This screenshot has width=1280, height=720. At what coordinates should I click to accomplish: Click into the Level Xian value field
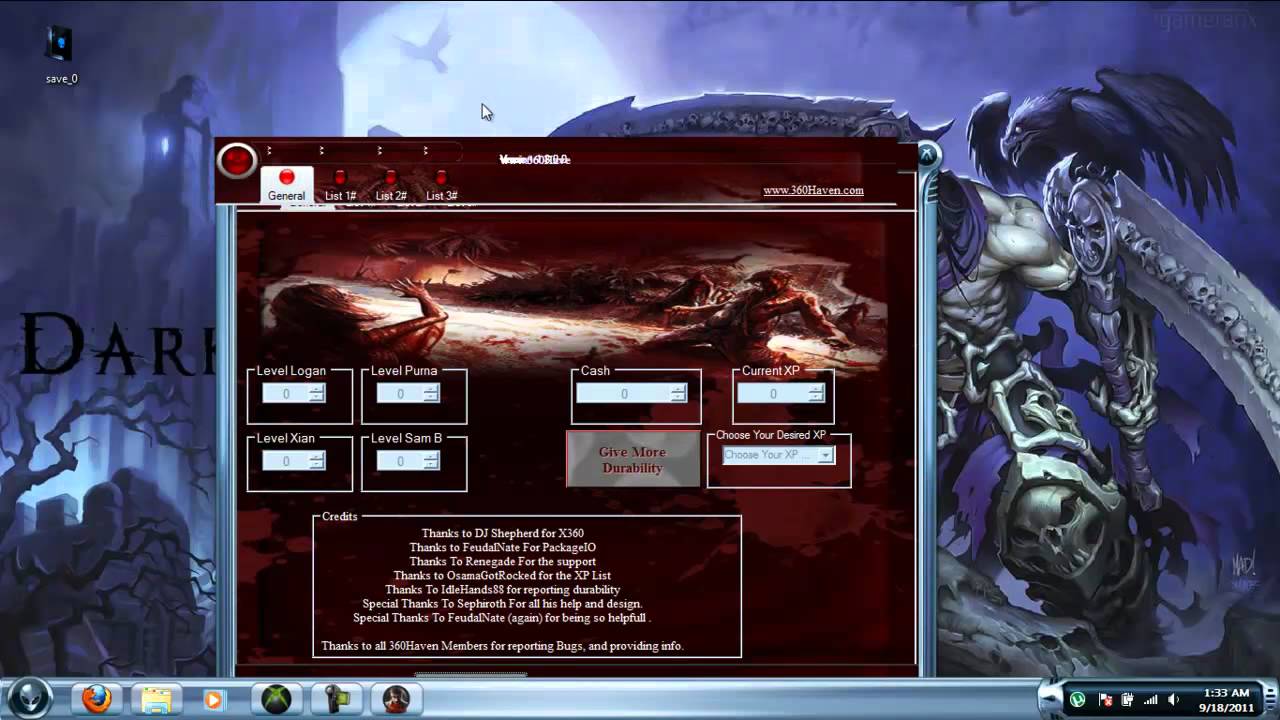tap(286, 461)
